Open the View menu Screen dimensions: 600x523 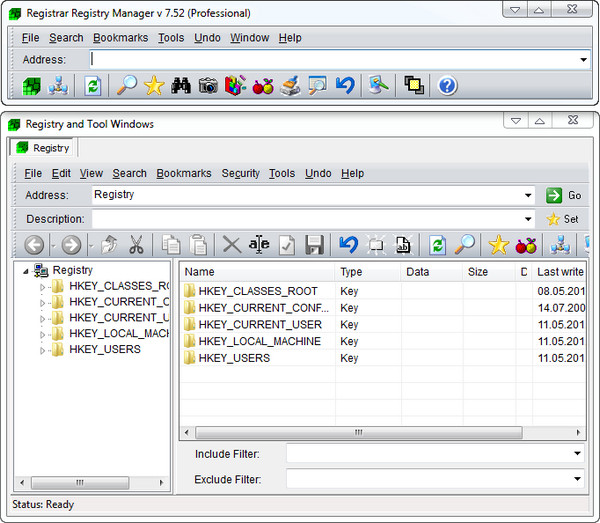point(91,173)
